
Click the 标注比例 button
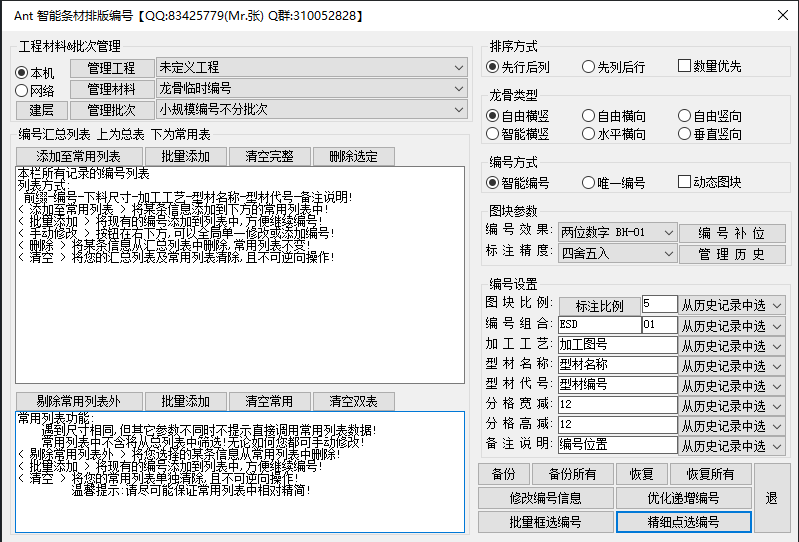click(x=599, y=305)
